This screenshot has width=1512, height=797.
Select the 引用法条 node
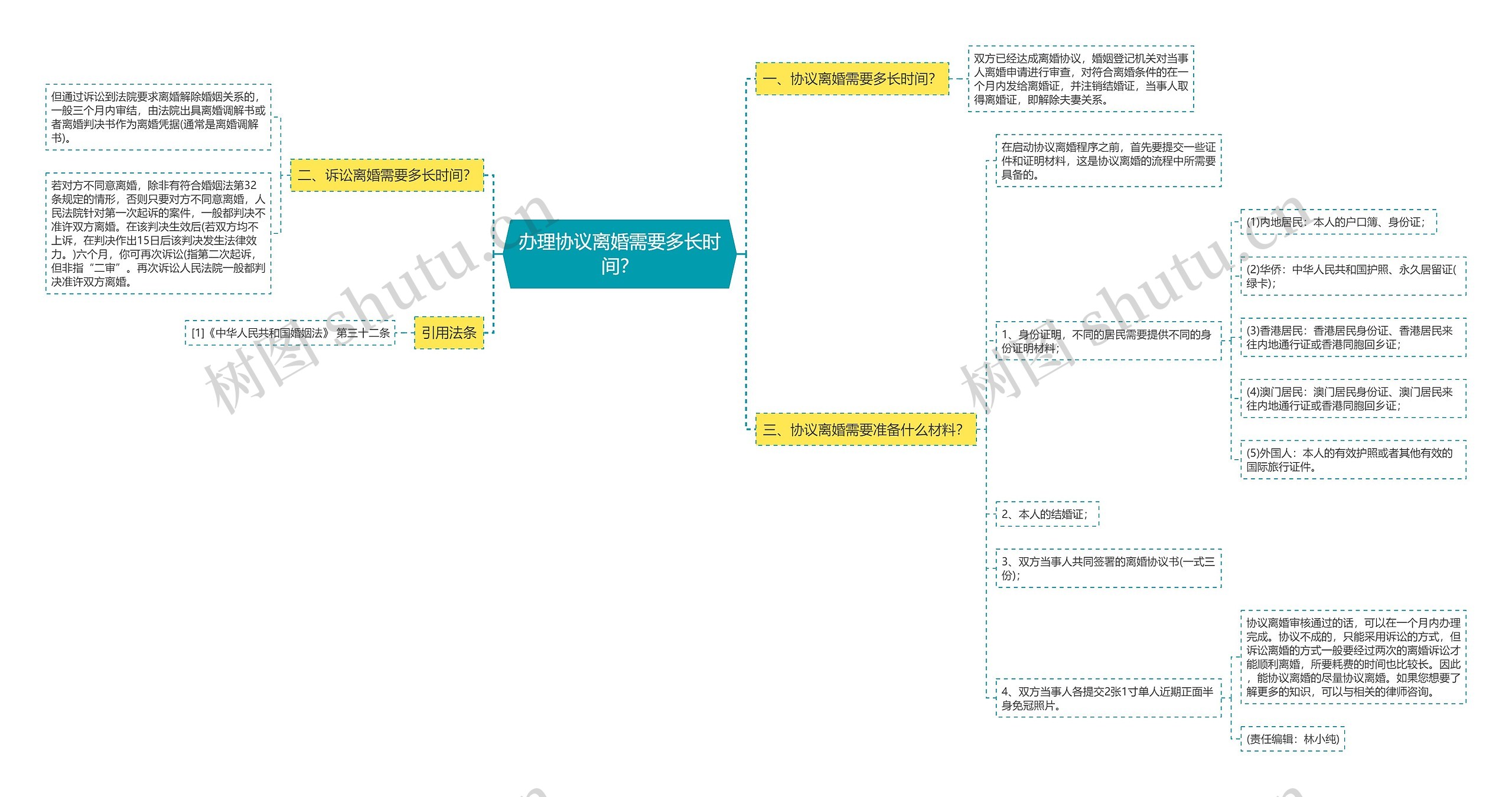coord(448,333)
